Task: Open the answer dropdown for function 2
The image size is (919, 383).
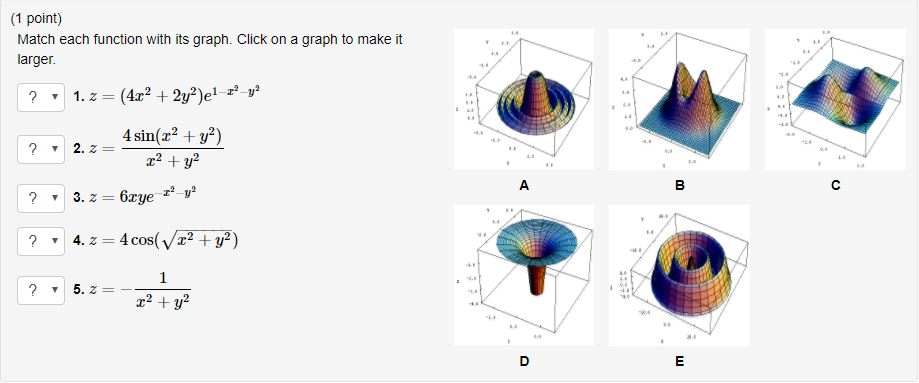Action: [40, 149]
